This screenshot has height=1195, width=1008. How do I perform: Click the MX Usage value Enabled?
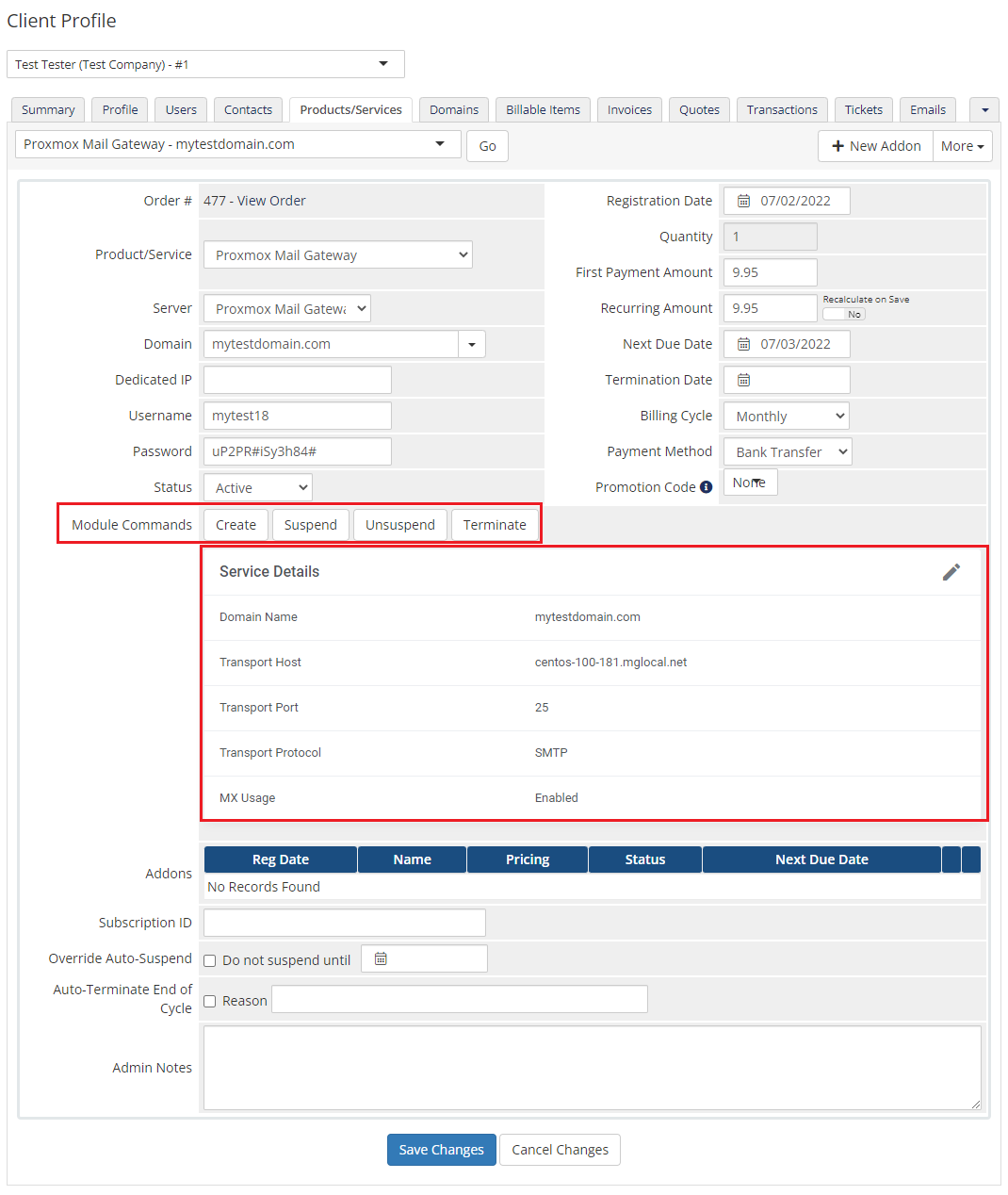(556, 798)
